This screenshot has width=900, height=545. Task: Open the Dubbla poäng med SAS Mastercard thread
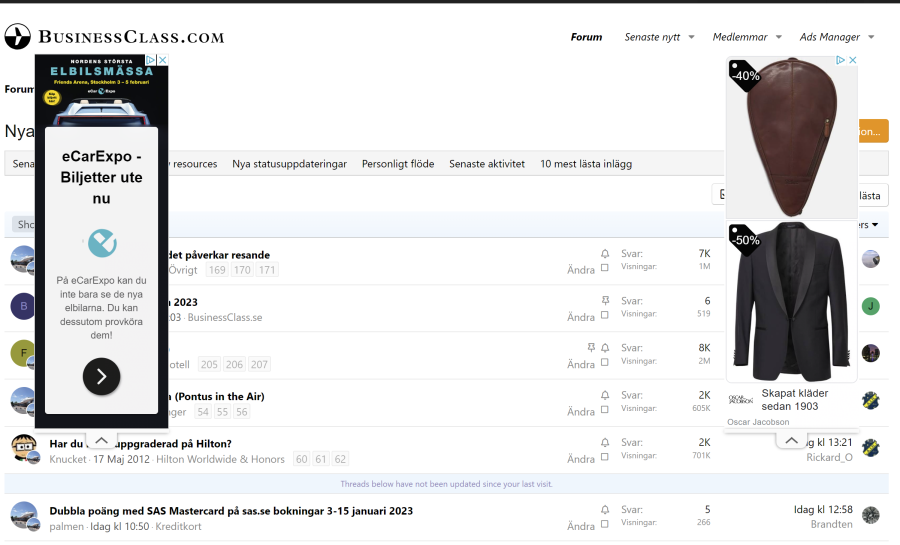tap(231, 510)
